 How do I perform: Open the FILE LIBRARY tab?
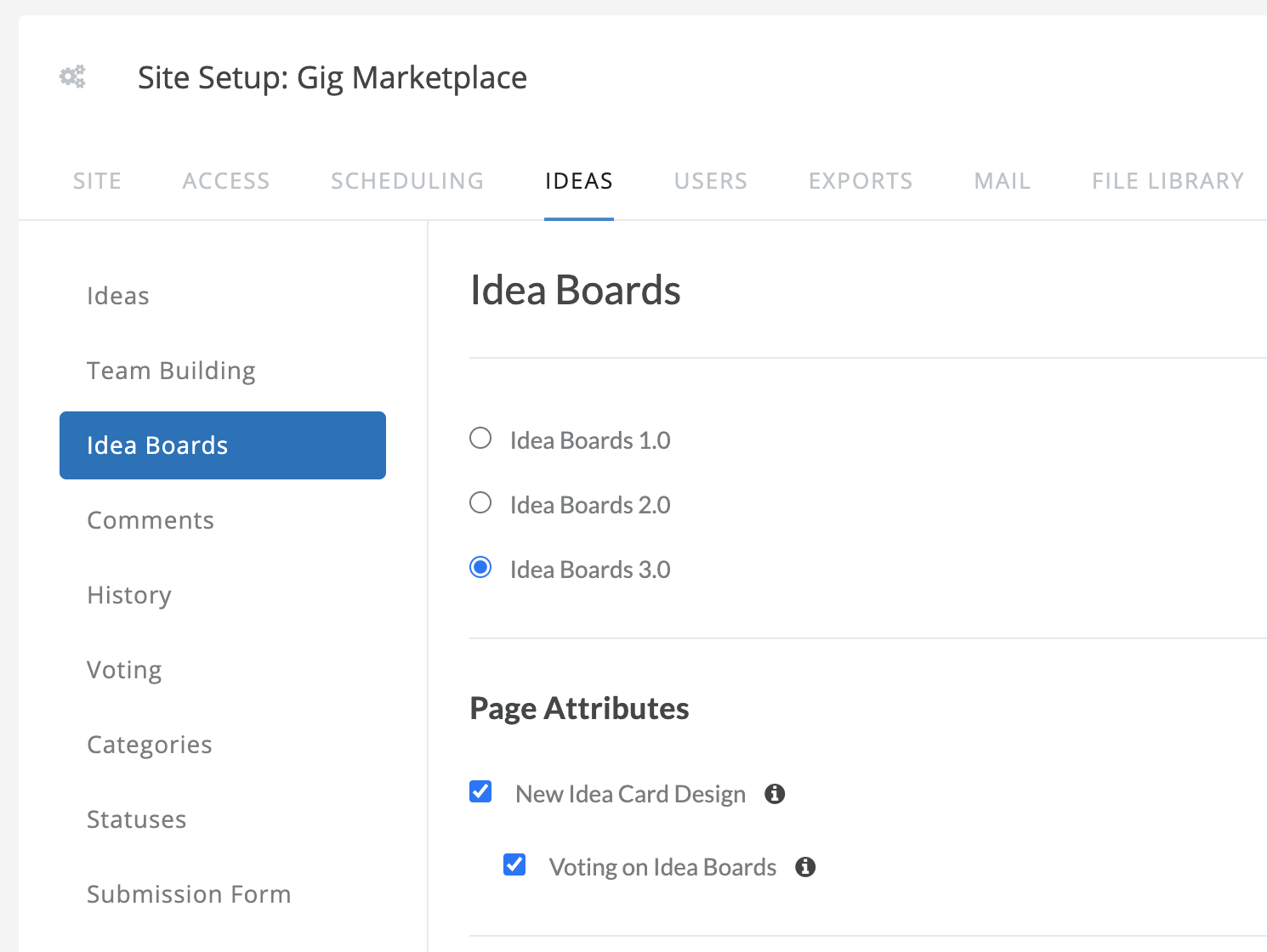pyautogui.click(x=1168, y=181)
